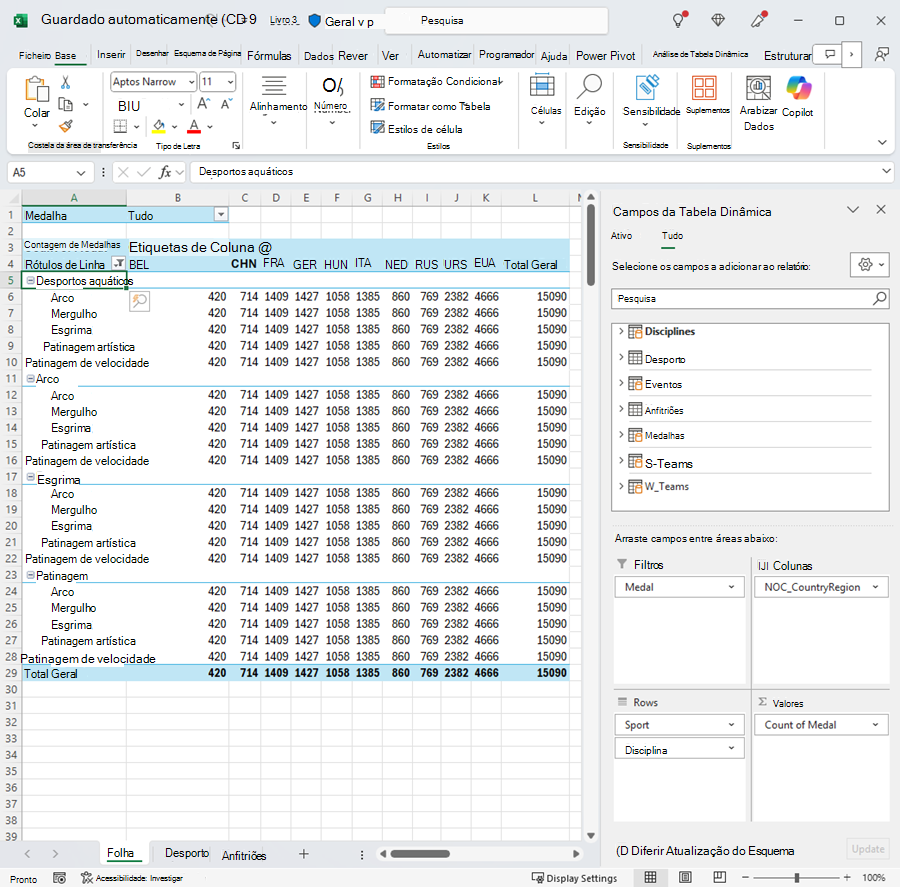Open the Rótulos de Linha filter dropdown
This screenshot has height=887, width=900.
pyautogui.click(x=119, y=264)
